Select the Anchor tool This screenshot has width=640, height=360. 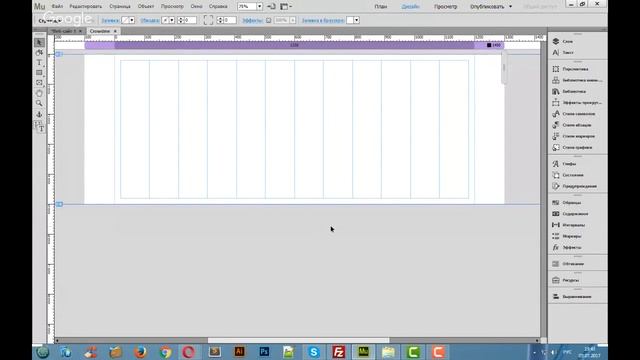click(x=39, y=115)
